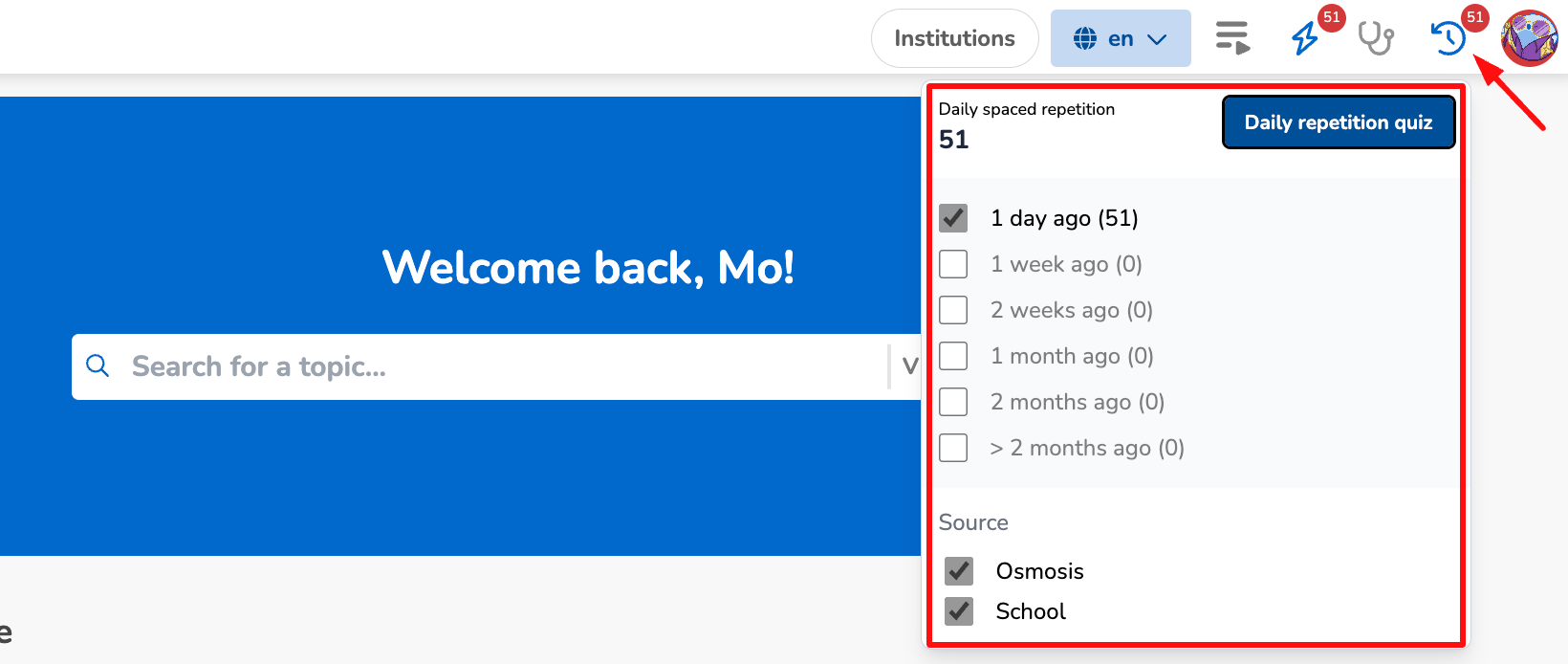This screenshot has width=1568, height=664.
Task: Check the "2 weeks ago" option
Action: 953,310
